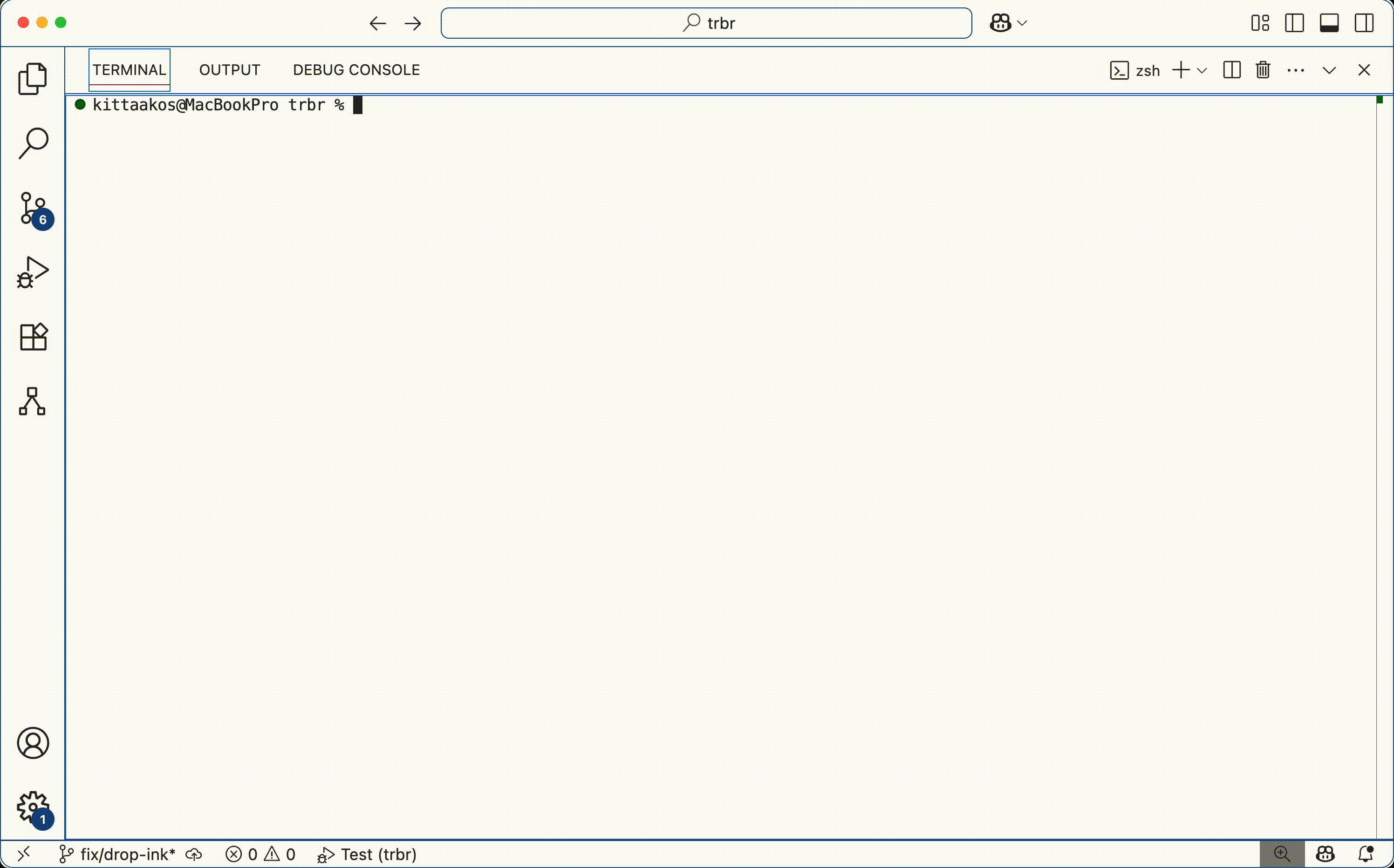Open the Search view icon
The image size is (1394, 868).
33,143
